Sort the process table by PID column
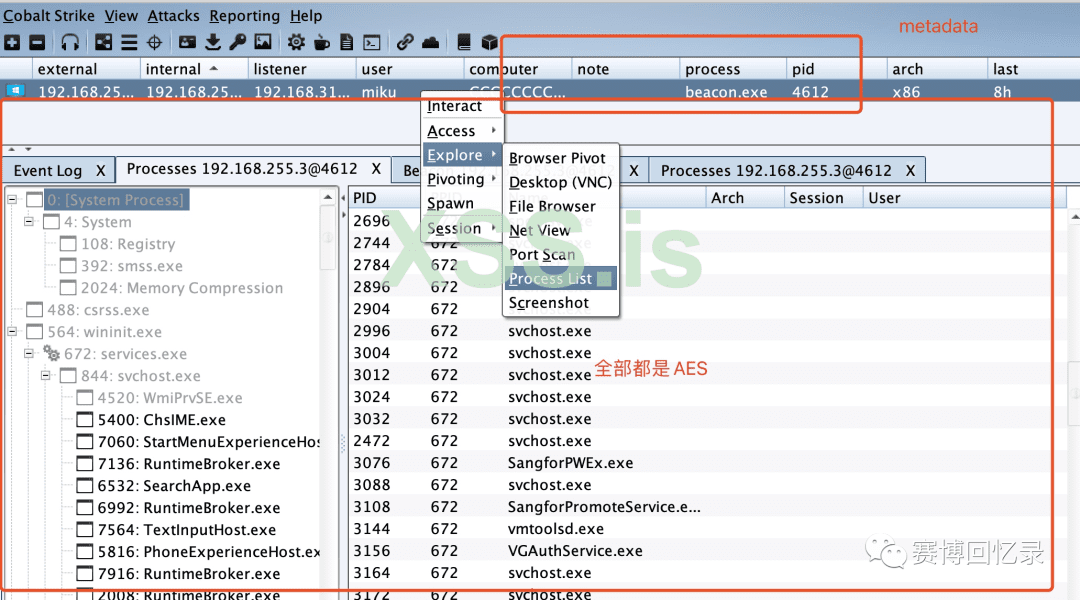This screenshot has height=600, width=1080. point(386,198)
